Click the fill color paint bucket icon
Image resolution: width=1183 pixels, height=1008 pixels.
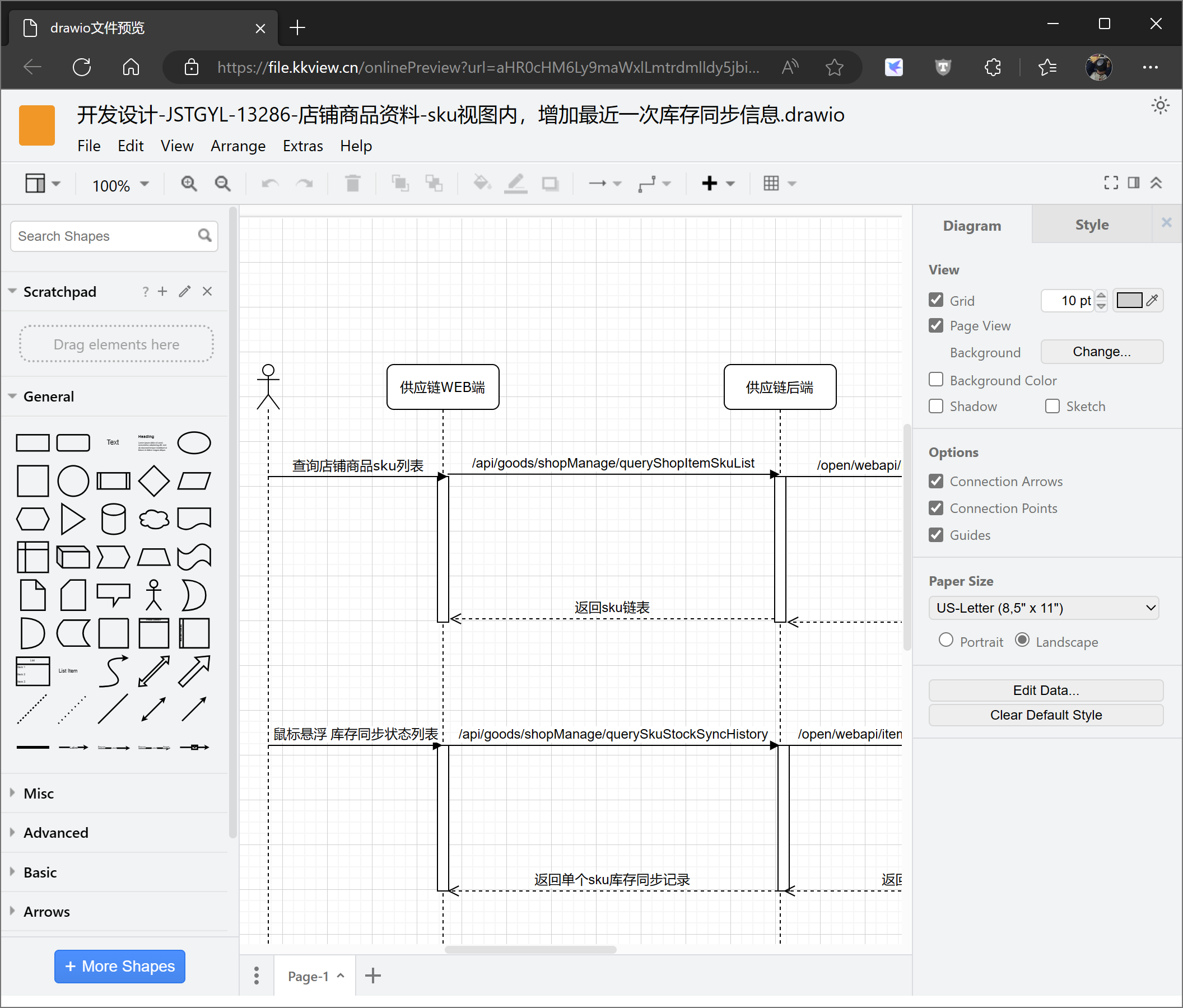pyautogui.click(x=480, y=183)
